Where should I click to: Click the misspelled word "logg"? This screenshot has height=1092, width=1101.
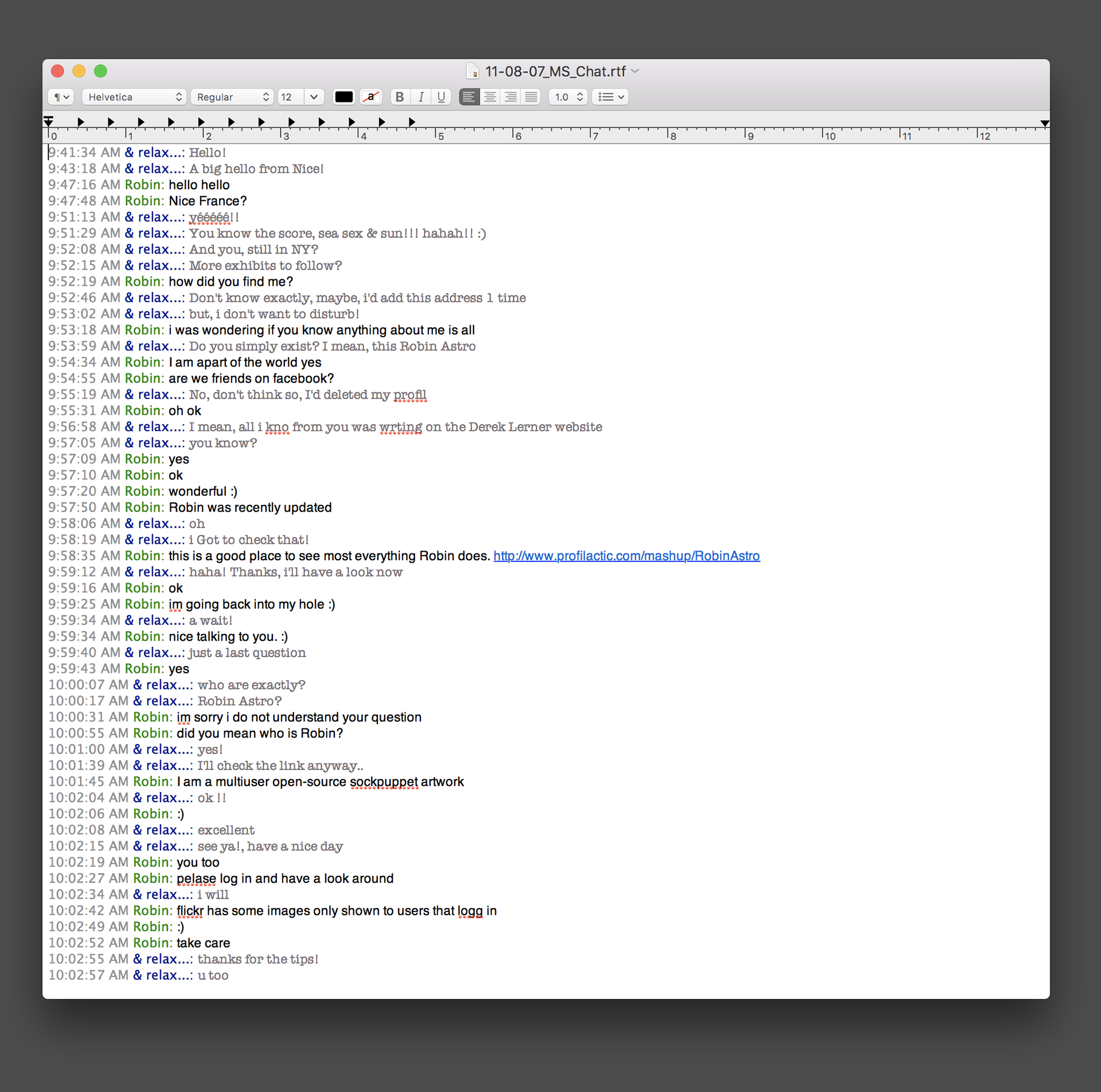coord(470,911)
